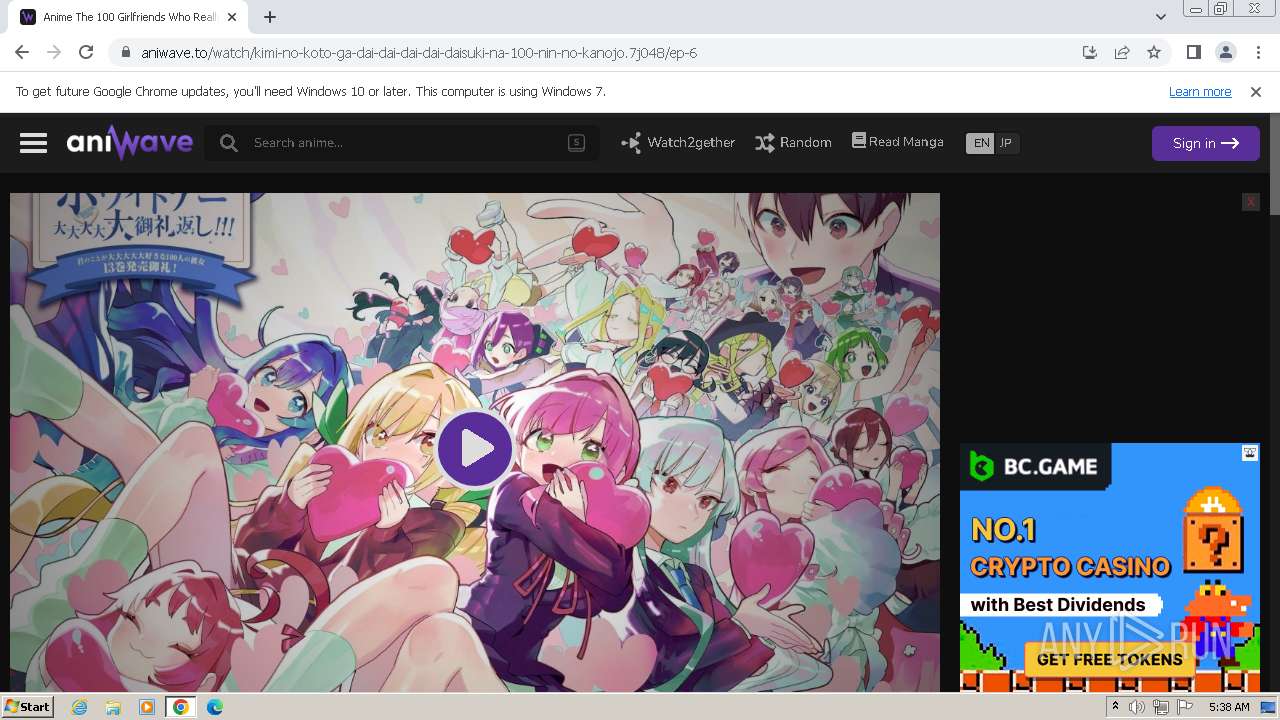Click the S shortcut badge in search
Image resolution: width=1280 pixels, height=720 pixels.
click(x=576, y=143)
